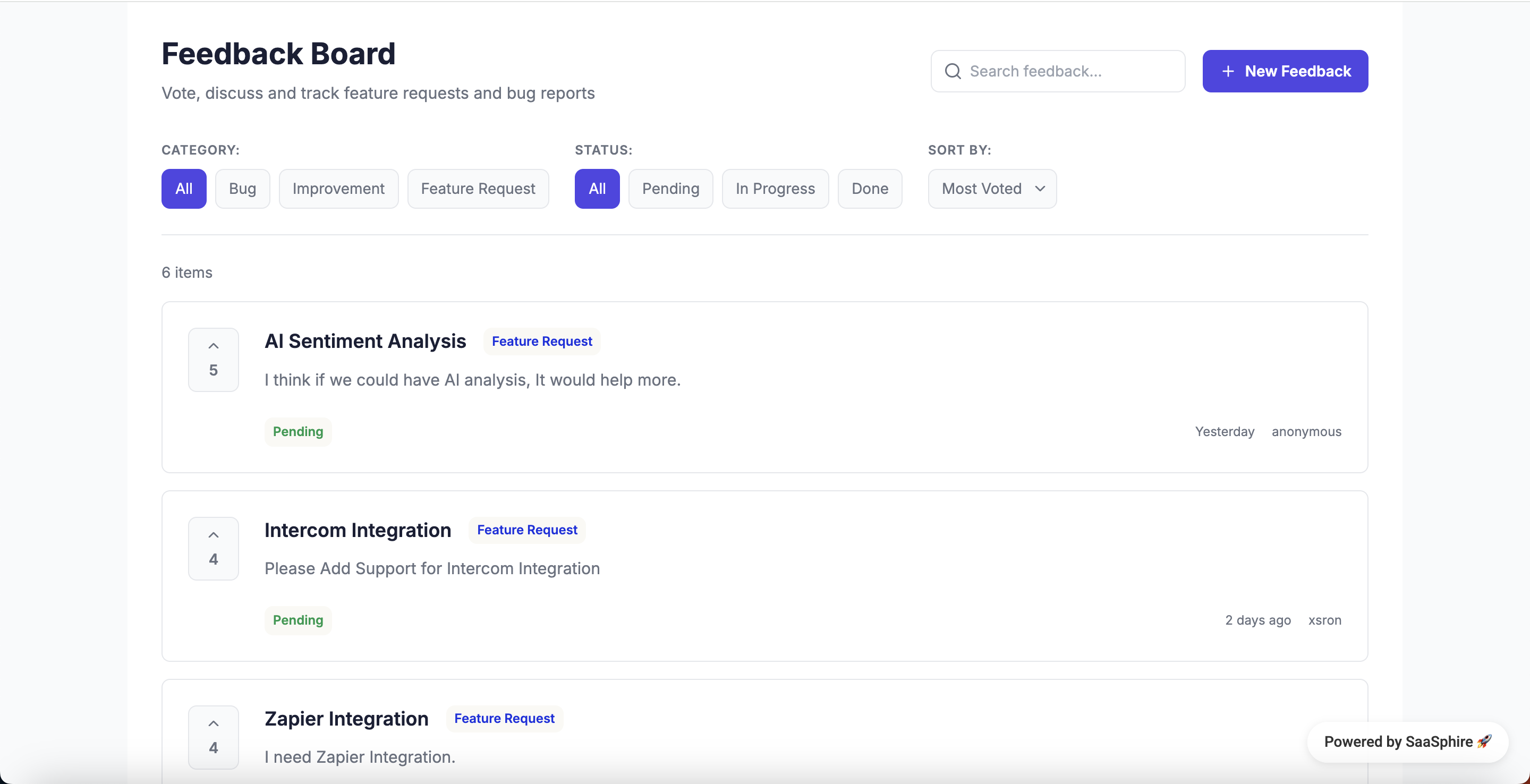Click the sort dropdown chevron arrow

click(x=1040, y=189)
